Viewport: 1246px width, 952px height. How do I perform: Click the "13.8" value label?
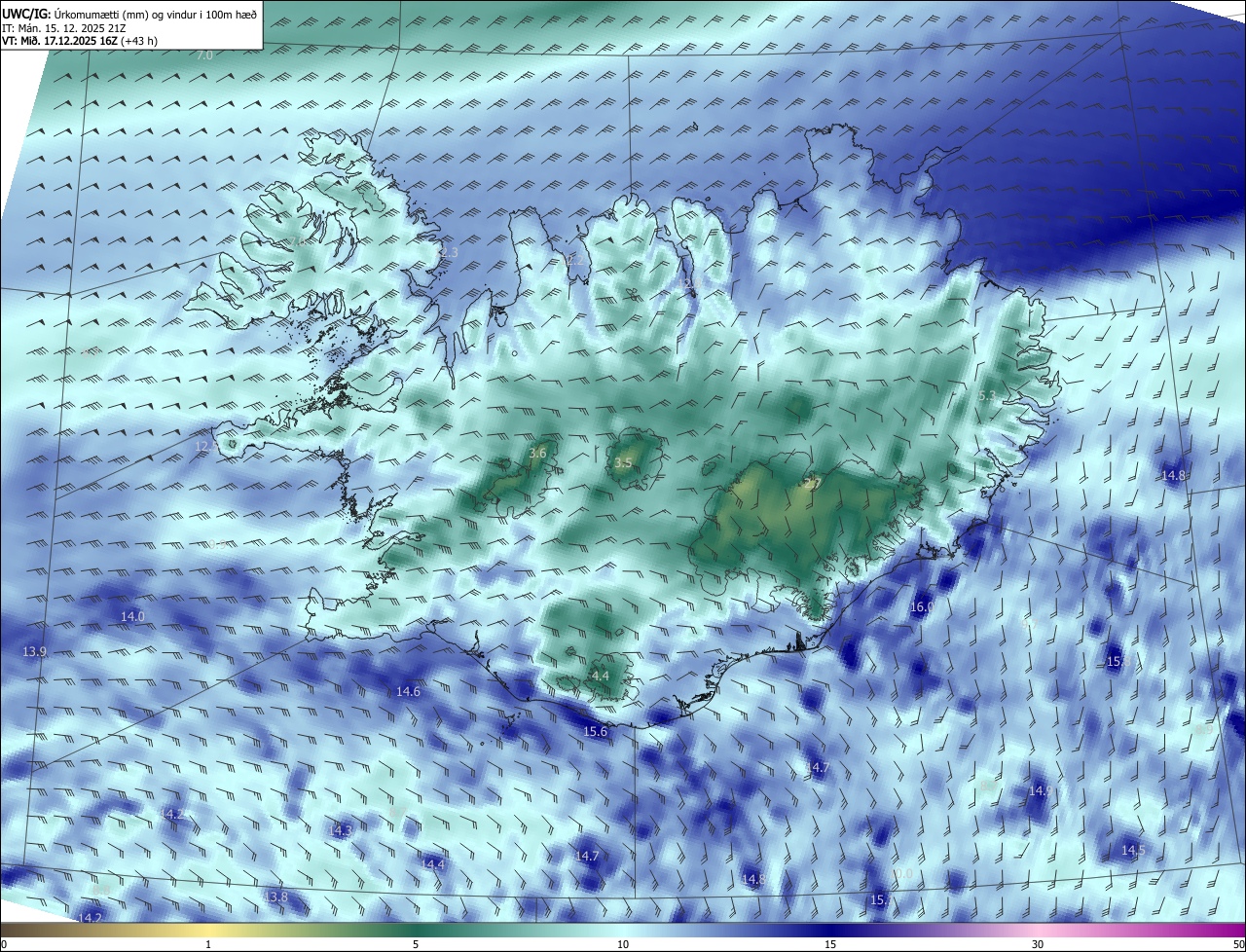[x=275, y=897]
